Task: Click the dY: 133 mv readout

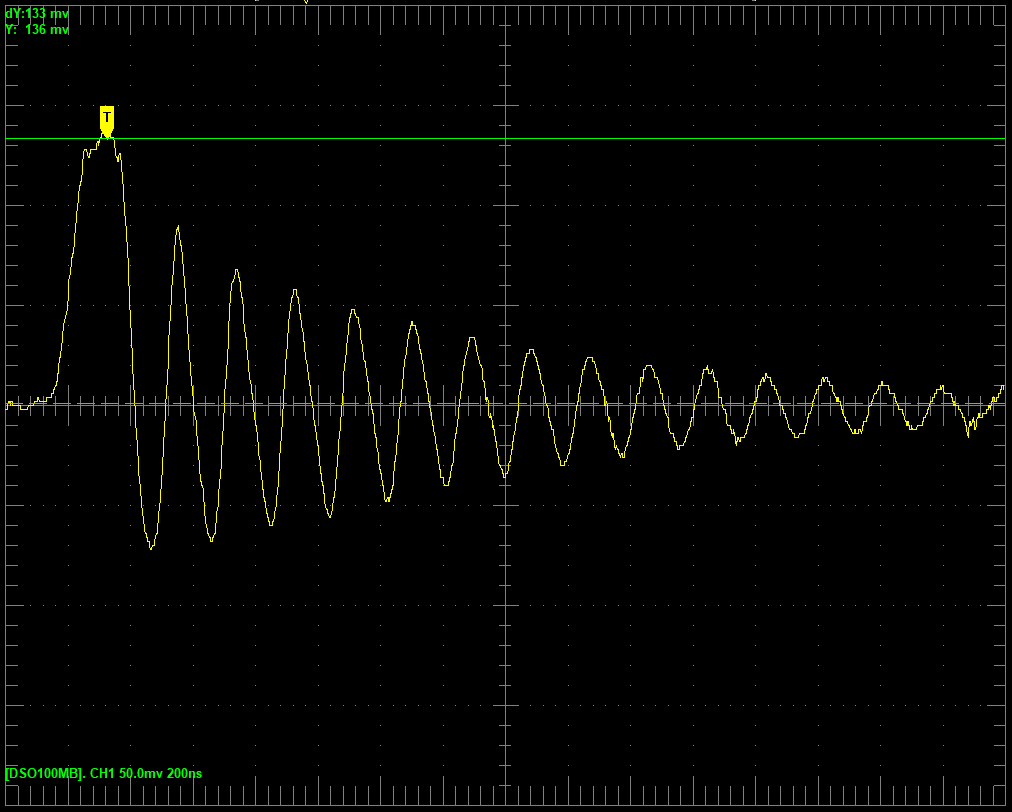Action: pos(37,14)
